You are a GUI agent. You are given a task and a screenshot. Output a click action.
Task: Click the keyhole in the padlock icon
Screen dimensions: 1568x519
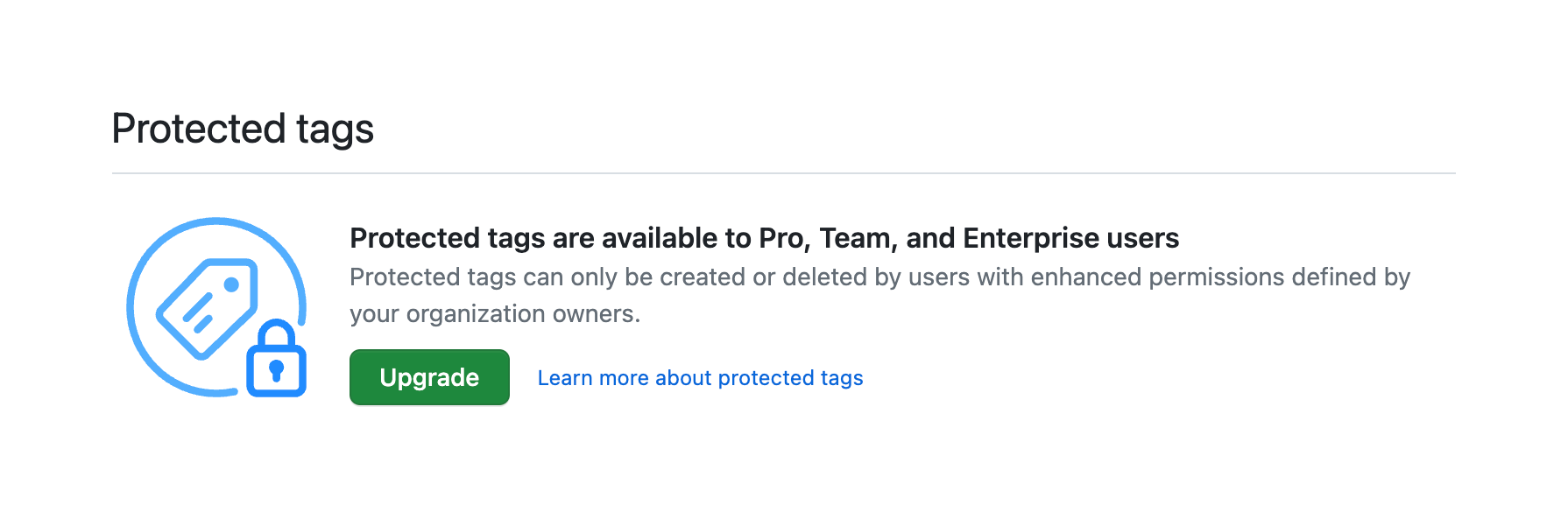[276, 370]
